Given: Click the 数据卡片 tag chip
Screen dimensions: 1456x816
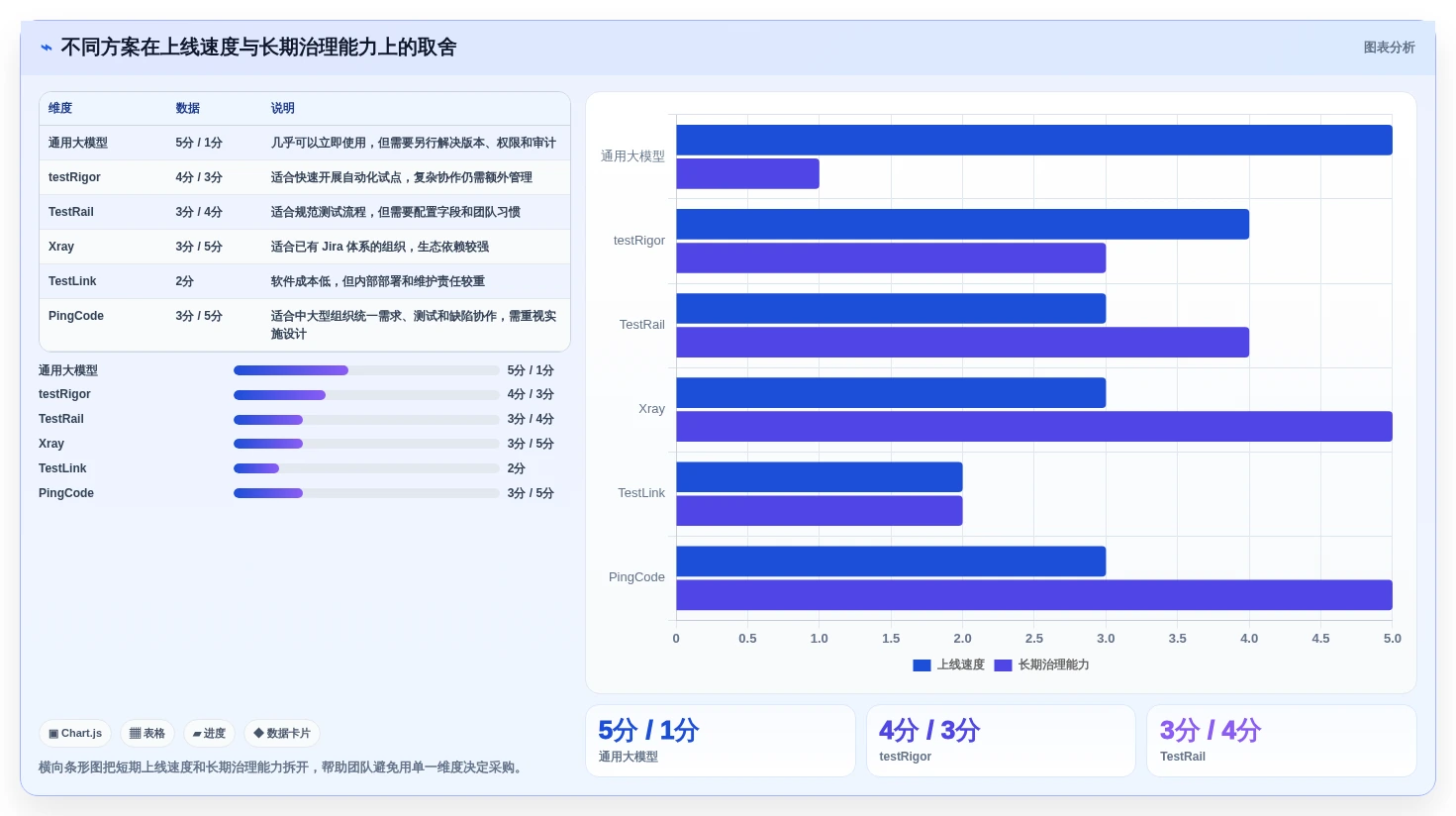Looking at the screenshot, I should pyautogui.click(x=282, y=734).
